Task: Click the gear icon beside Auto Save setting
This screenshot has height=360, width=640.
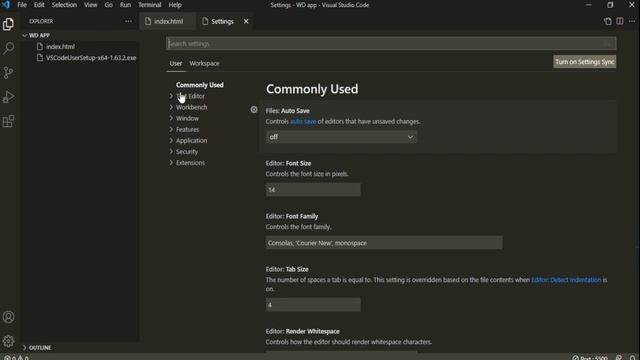Action: click(254, 109)
